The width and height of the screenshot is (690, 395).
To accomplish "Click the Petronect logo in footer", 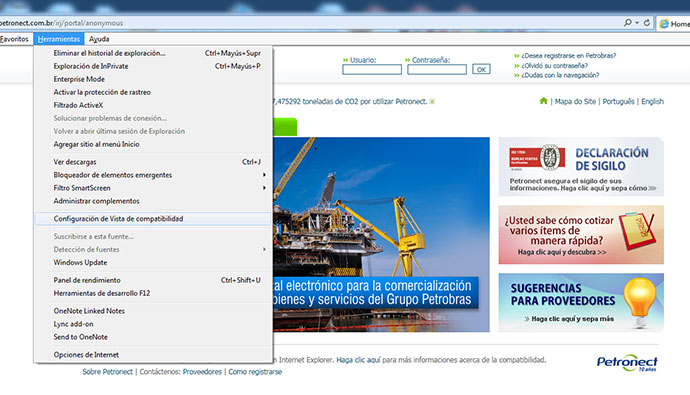I will tap(627, 362).
